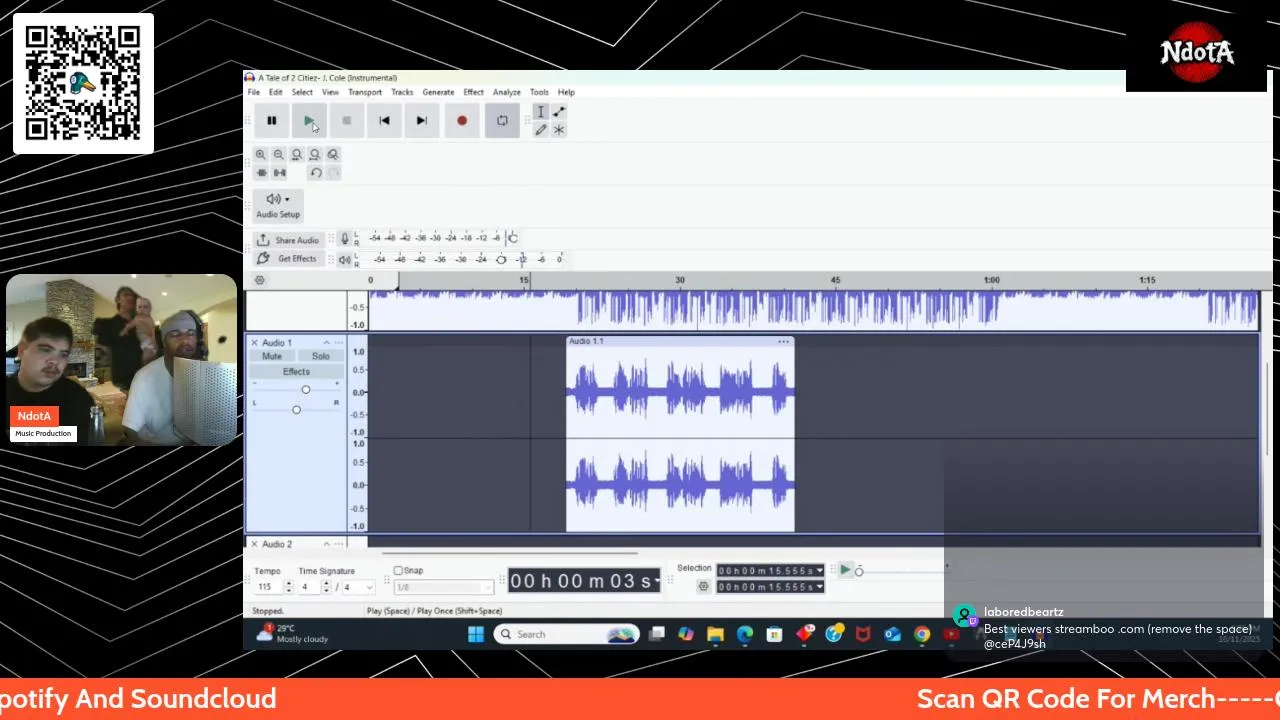
Task: Click the Tempo value field
Action: tap(268, 587)
